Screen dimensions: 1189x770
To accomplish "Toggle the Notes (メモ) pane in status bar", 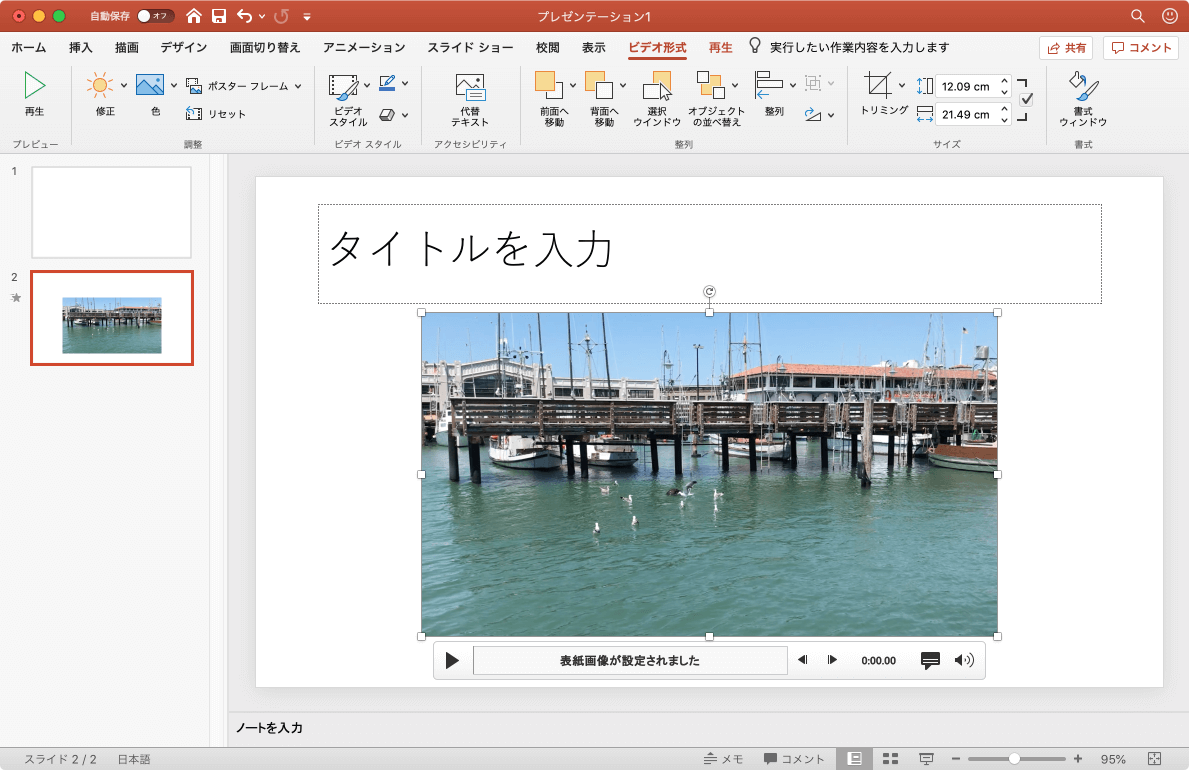I will pyautogui.click(x=723, y=759).
